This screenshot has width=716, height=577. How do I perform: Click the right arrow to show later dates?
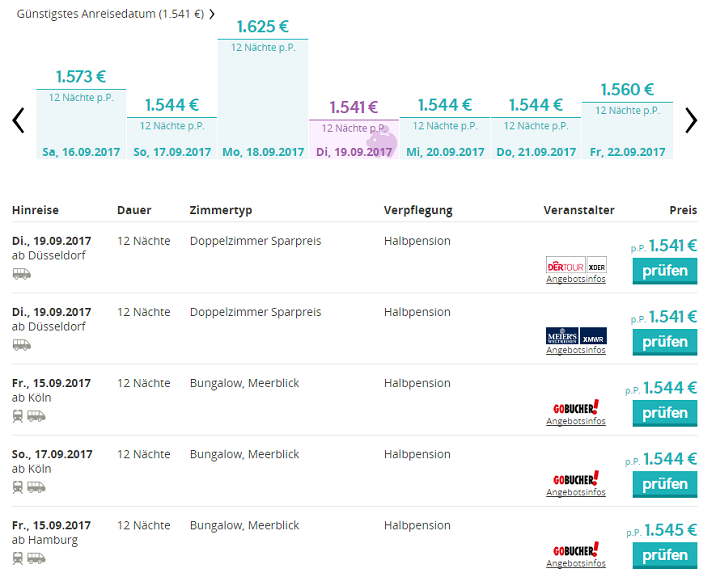pos(691,121)
